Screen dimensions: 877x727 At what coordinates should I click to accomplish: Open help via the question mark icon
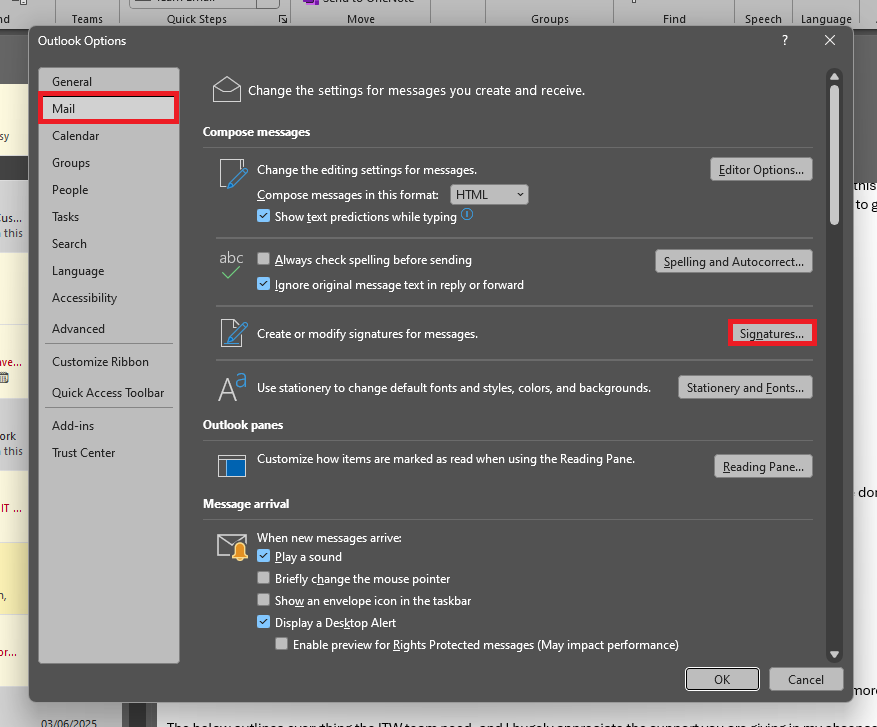tap(784, 40)
